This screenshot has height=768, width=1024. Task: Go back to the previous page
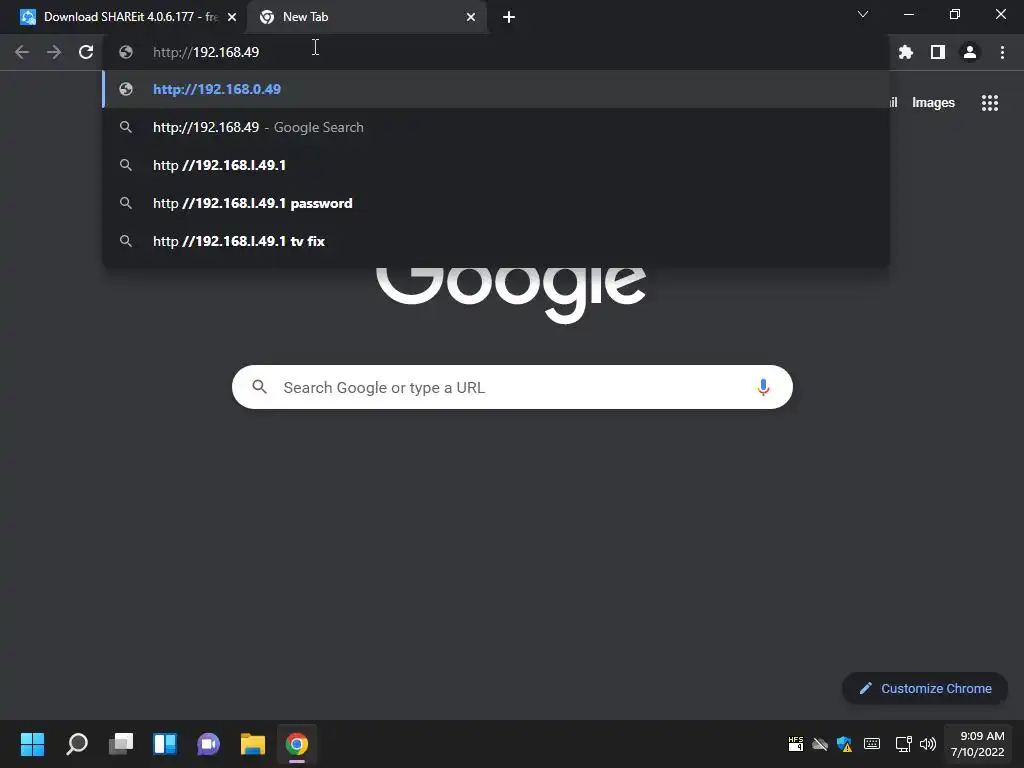click(x=22, y=52)
